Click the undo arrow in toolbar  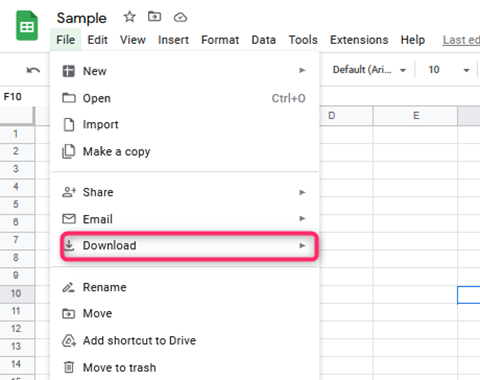click(33, 70)
